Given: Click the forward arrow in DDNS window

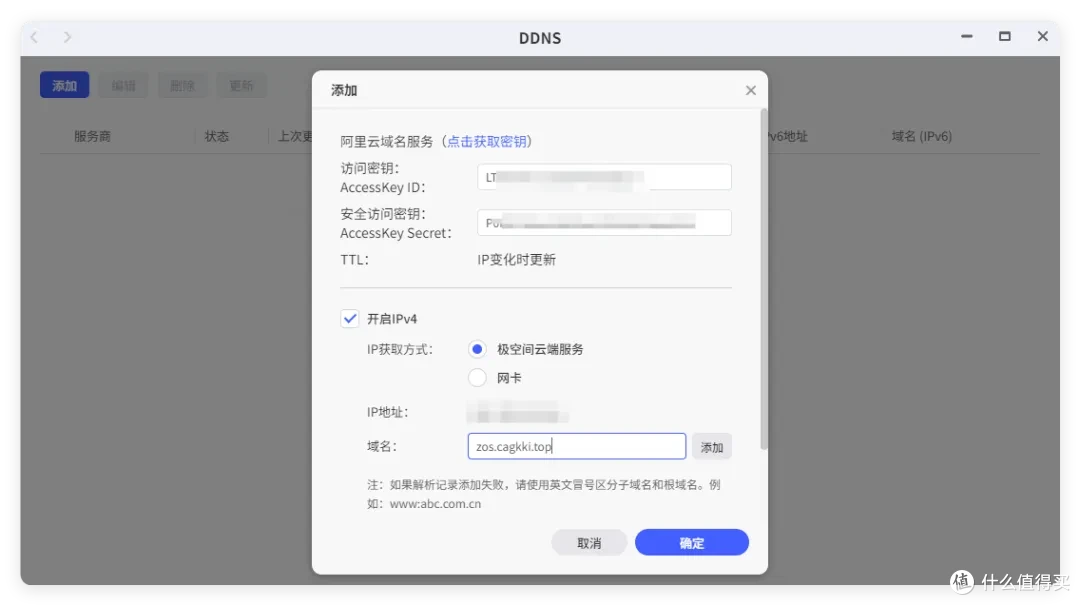Looking at the screenshot, I should (67, 37).
